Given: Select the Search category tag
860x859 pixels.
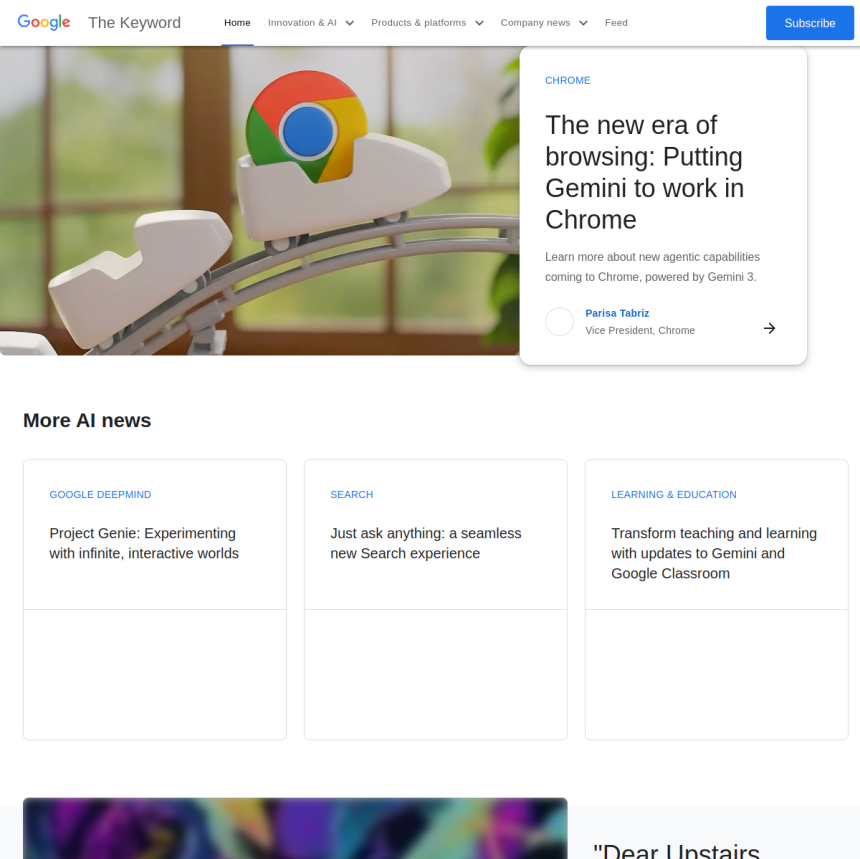Looking at the screenshot, I should [352, 495].
